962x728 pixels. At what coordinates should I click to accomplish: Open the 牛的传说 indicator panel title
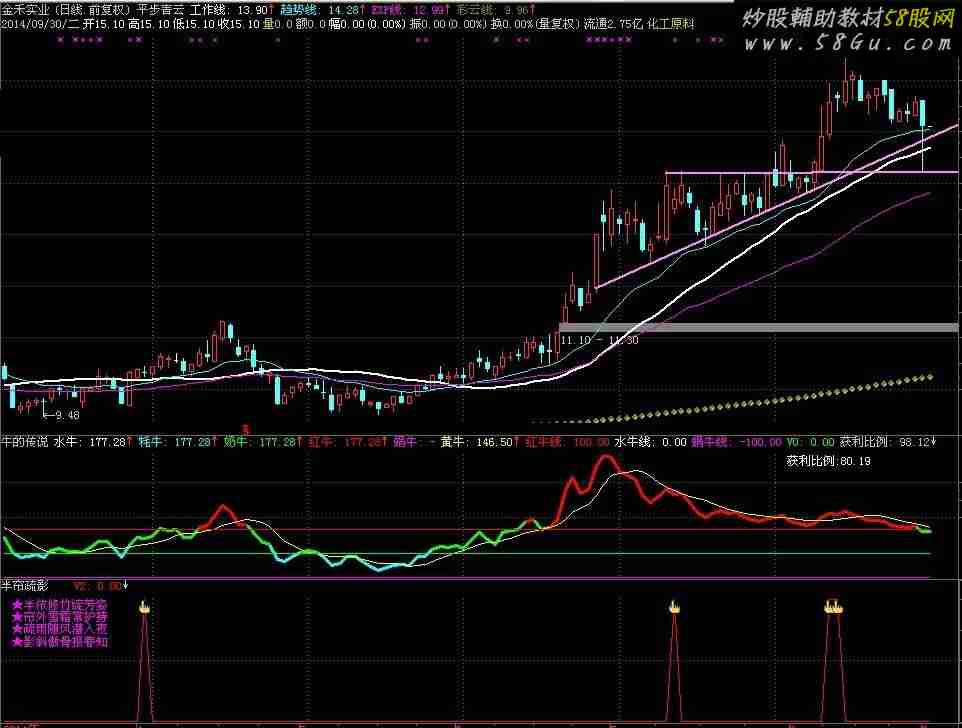coord(24,441)
